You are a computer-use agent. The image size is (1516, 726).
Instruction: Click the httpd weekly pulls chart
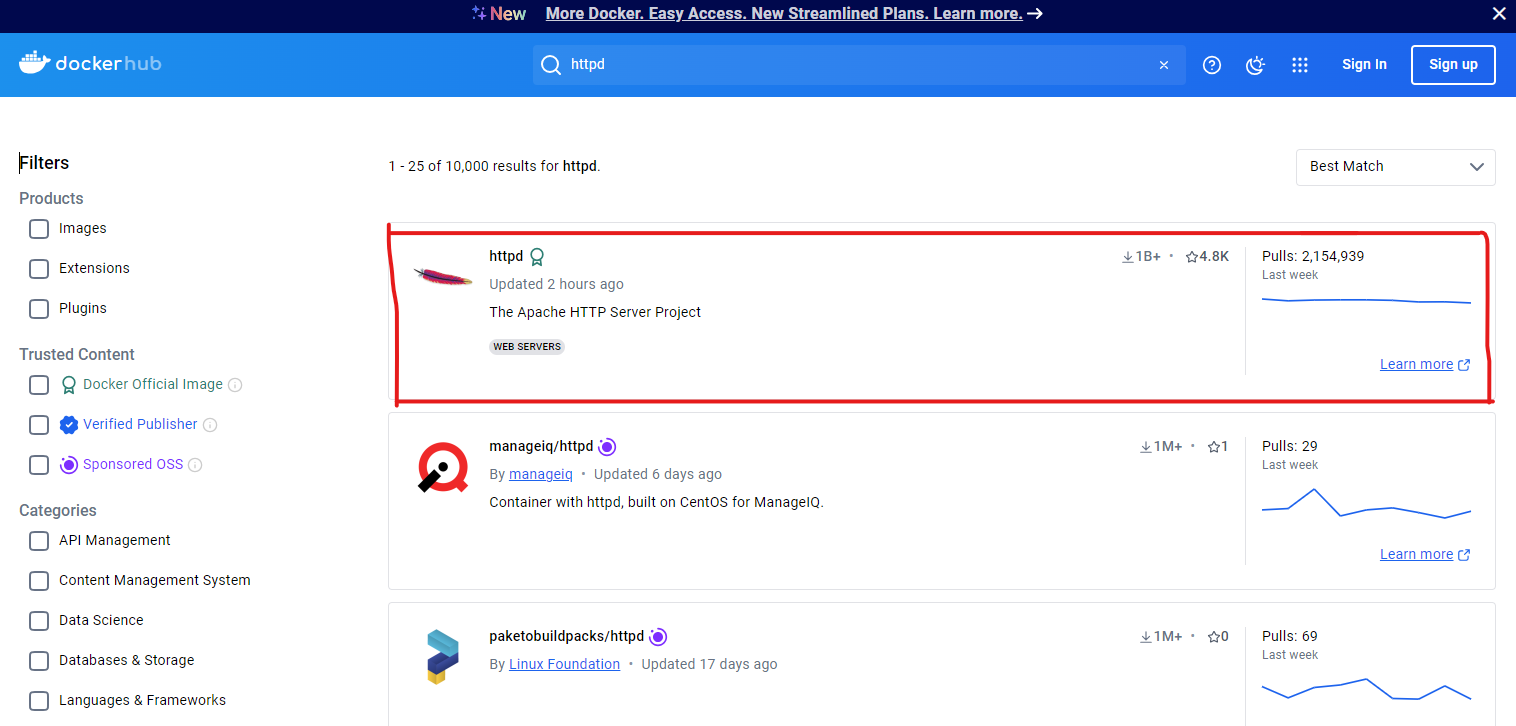[1366, 300]
